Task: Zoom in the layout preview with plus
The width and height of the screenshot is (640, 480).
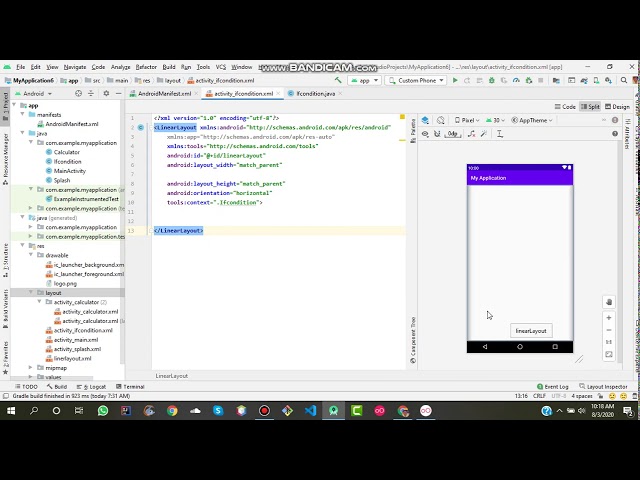Action: pyautogui.click(x=609, y=318)
